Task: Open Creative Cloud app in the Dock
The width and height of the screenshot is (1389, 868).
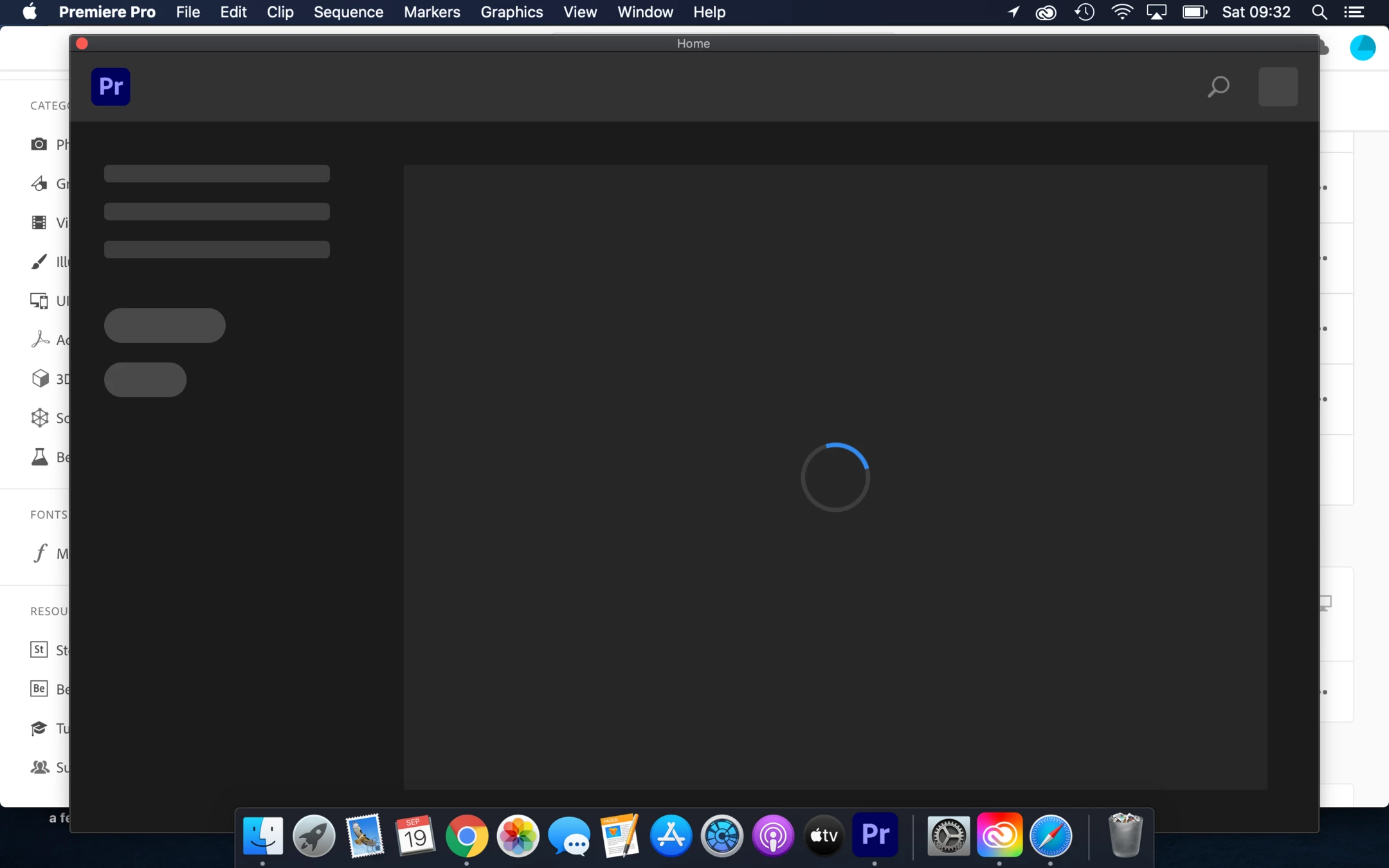Action: pyautogui.click(x=999, y=835)
